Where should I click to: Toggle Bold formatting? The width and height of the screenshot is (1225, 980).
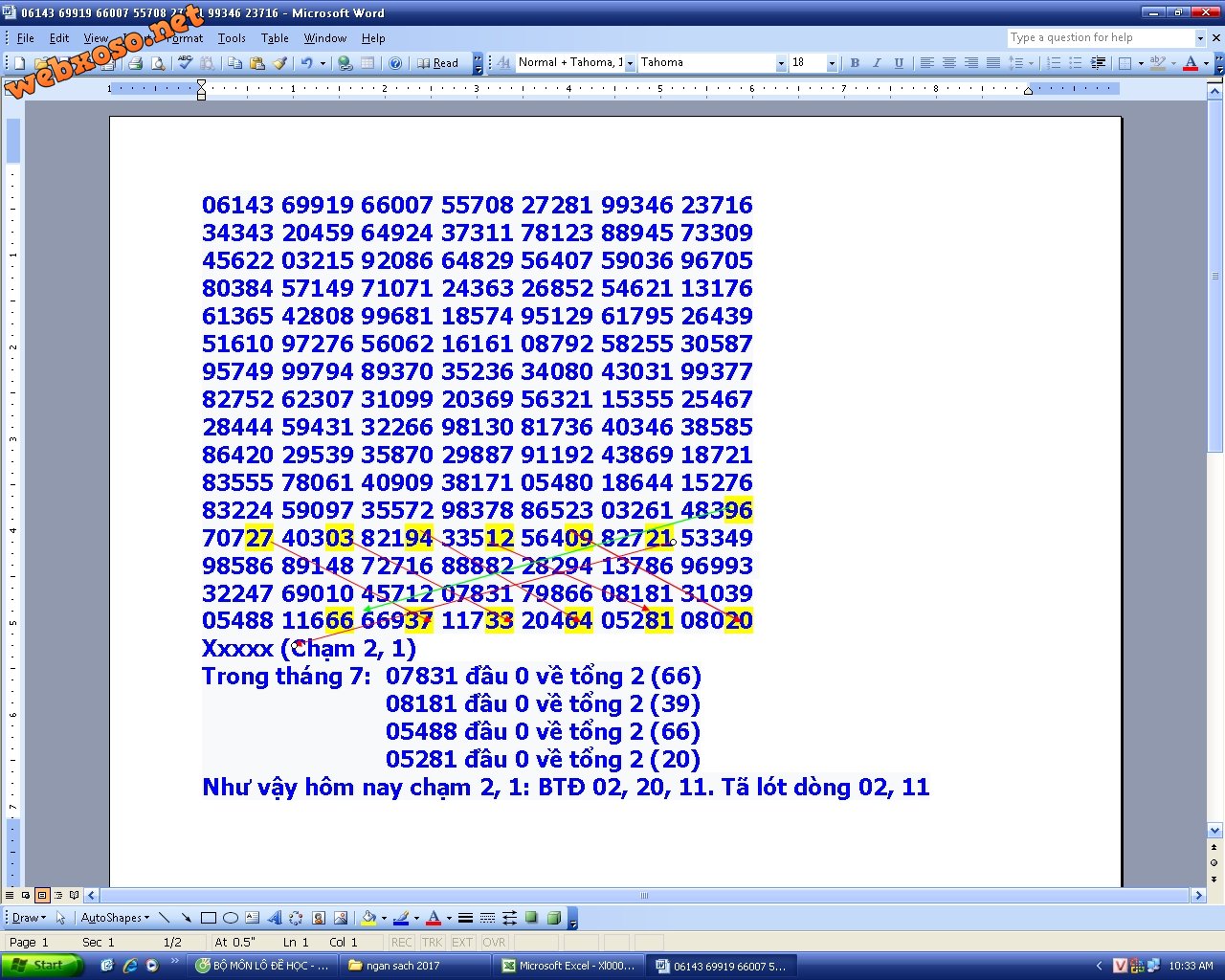point(855,63)
